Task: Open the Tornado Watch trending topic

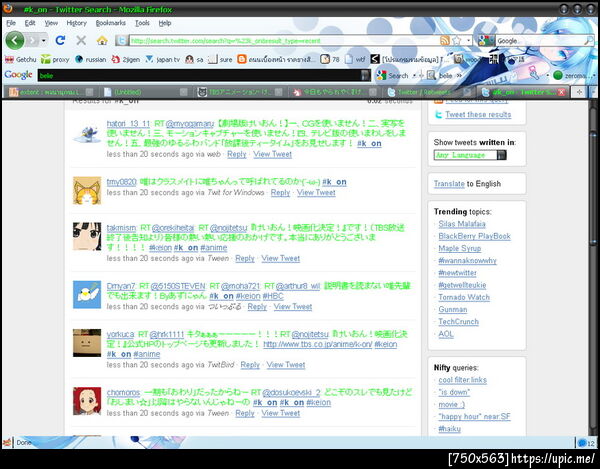Action: [464, 297]
